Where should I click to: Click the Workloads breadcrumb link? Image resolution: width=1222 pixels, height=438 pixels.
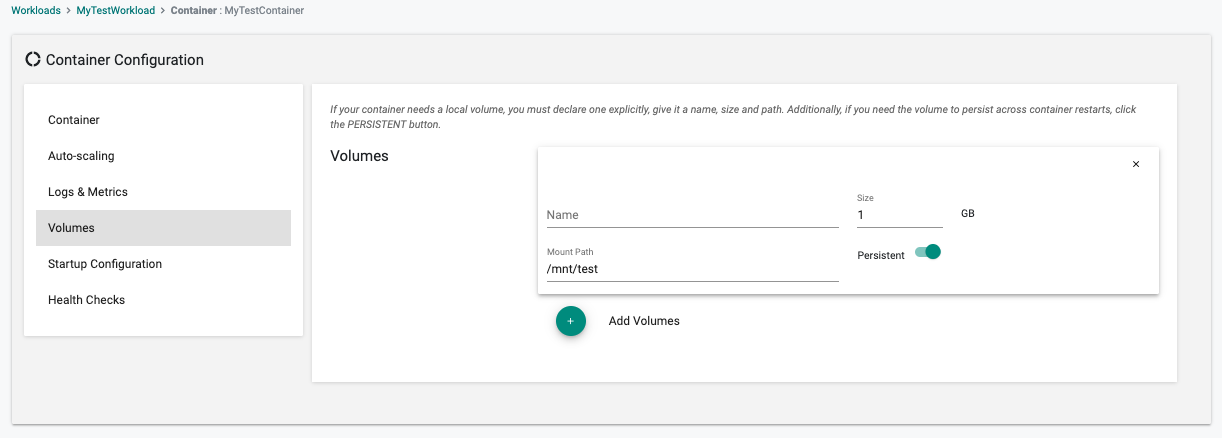click(36, 10)
